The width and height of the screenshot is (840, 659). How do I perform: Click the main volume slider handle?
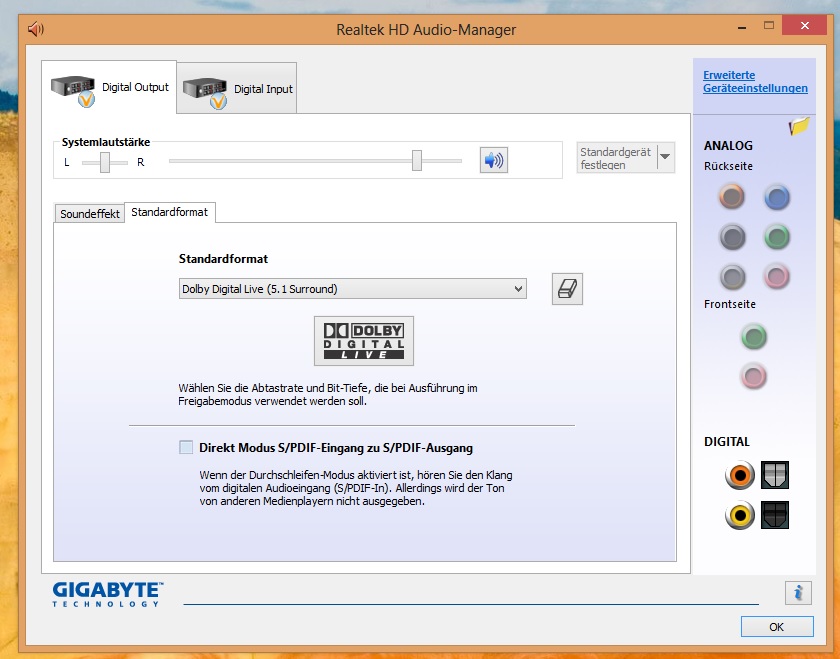(417, 160)
